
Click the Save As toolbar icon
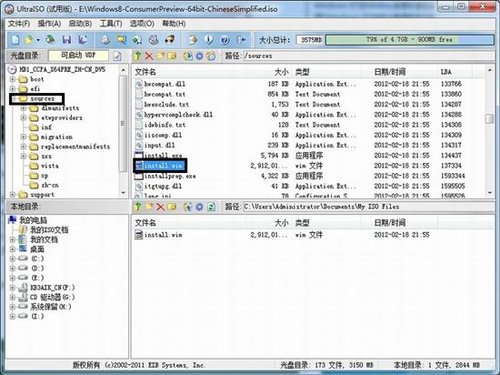[x=82, y=40]
